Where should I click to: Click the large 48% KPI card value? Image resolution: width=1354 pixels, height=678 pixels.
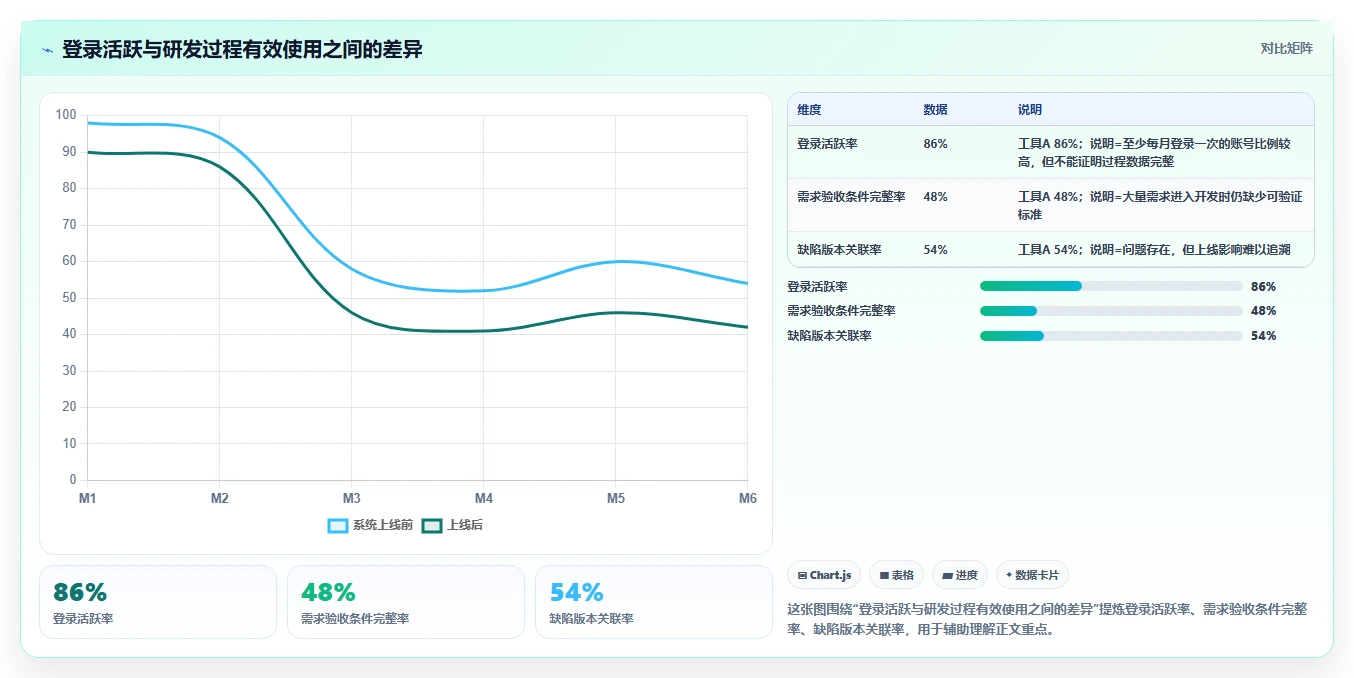tap(328, 593)
